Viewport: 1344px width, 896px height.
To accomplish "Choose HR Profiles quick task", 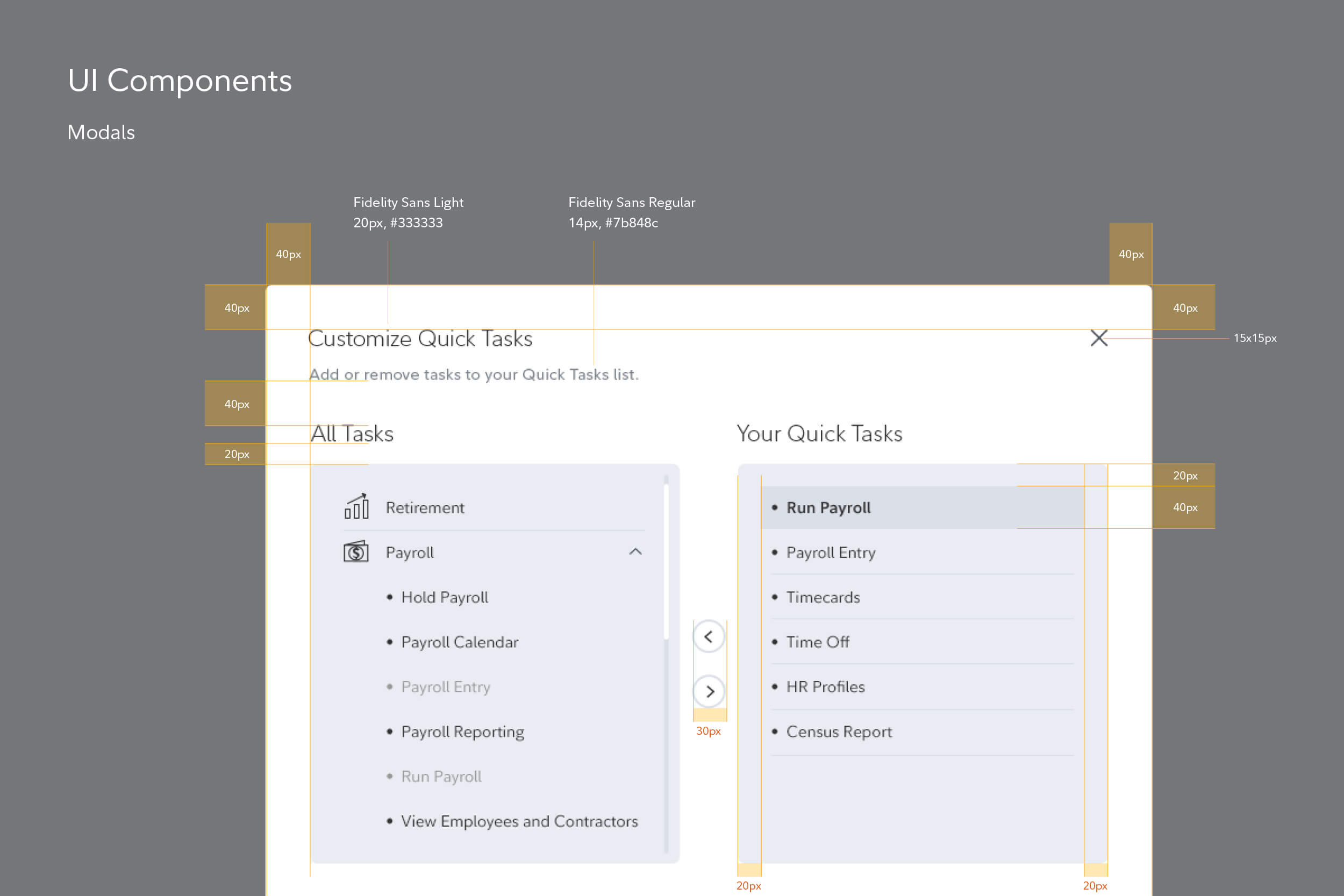I will (825, 687).
